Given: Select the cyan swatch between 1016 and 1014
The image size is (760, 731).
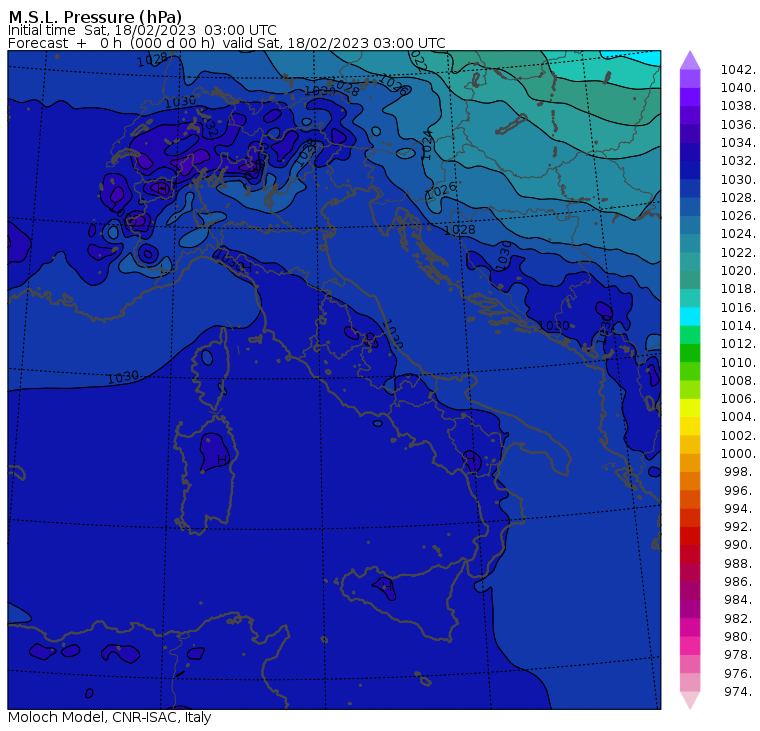Looking at the screenshot, I should pyautogui.click(x=690, y=317).
